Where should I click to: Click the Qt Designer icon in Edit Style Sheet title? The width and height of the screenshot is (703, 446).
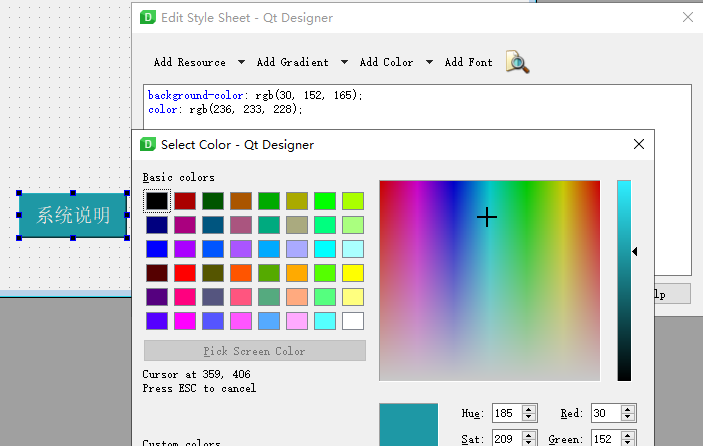(x=148, y=17)
